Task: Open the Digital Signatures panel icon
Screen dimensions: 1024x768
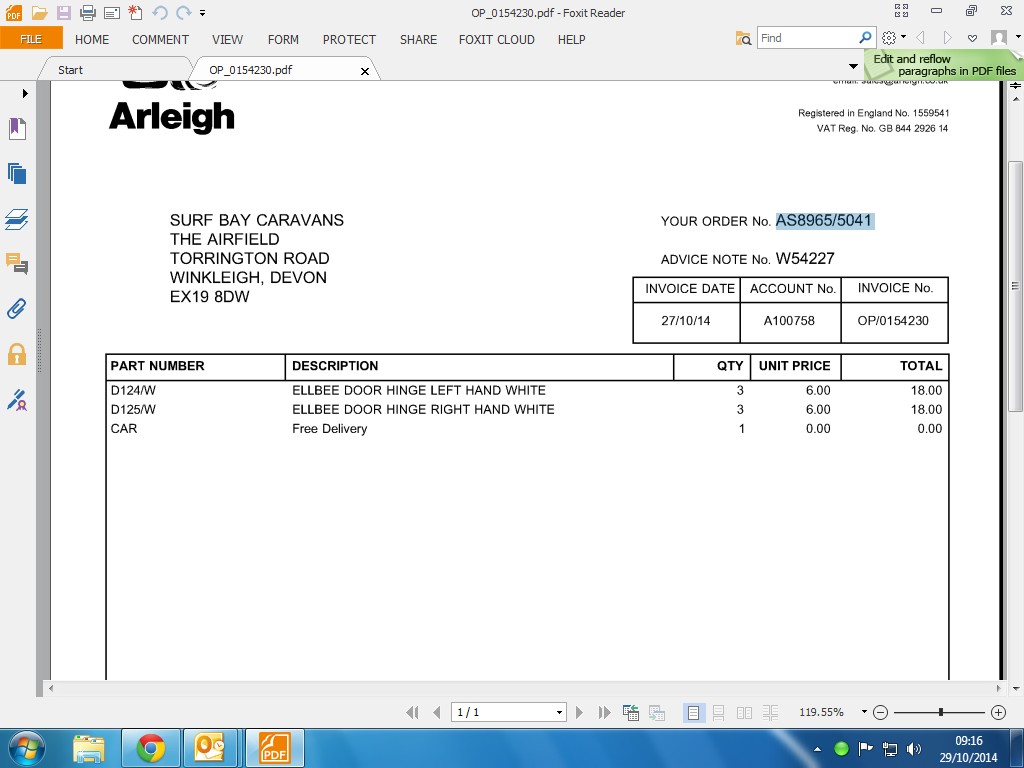Action: [17, 399]
